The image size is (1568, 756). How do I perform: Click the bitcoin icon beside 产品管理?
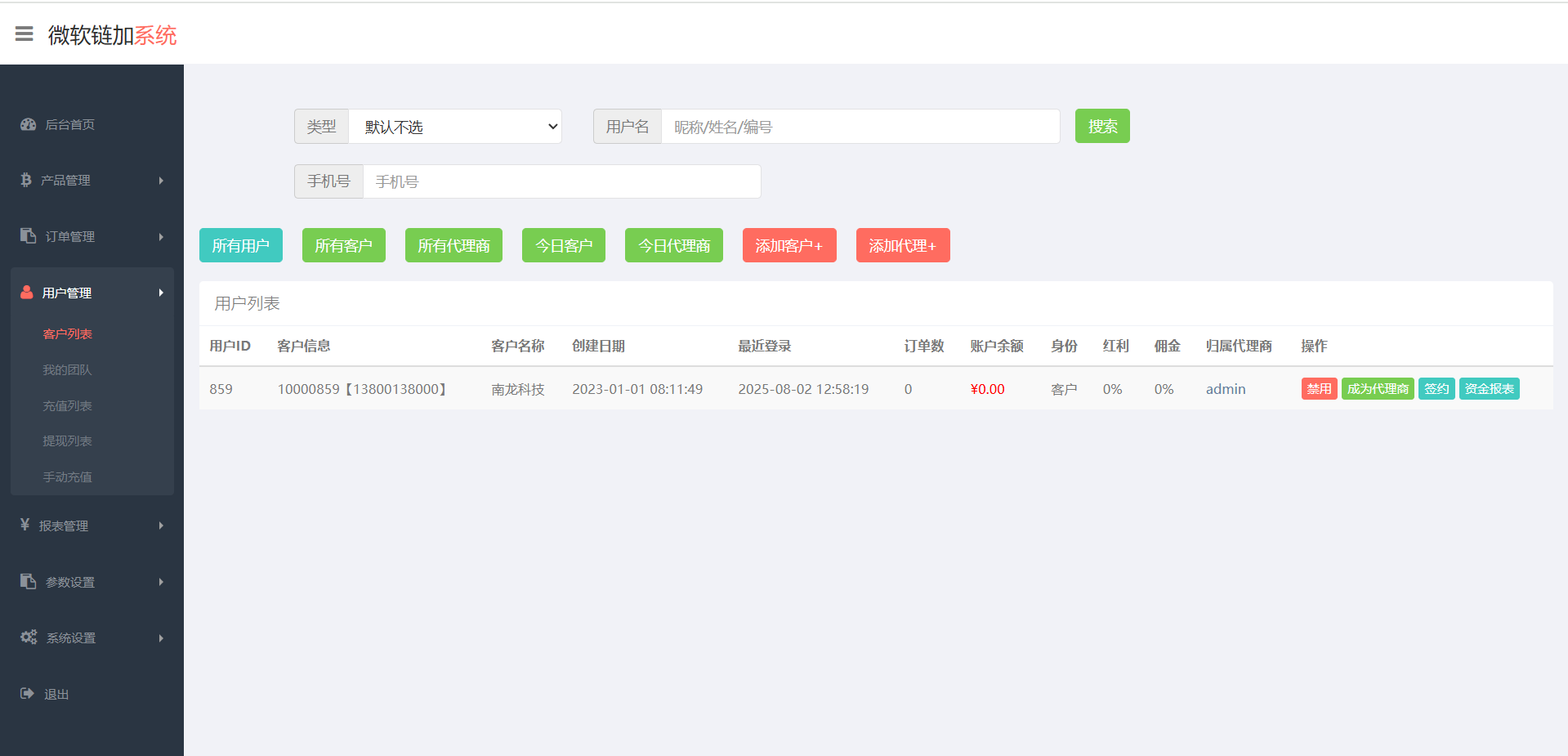(x=25, y=180)
